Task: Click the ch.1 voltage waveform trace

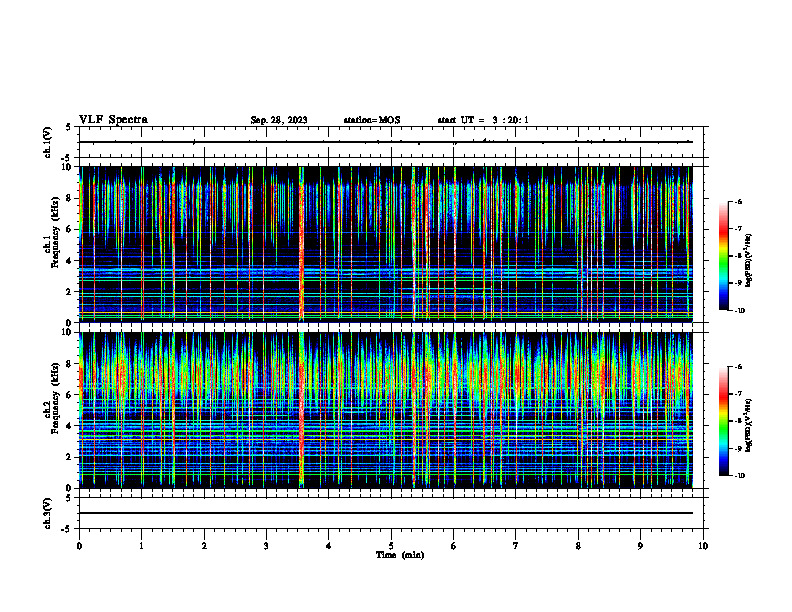Action: click(x=386, y=142)
